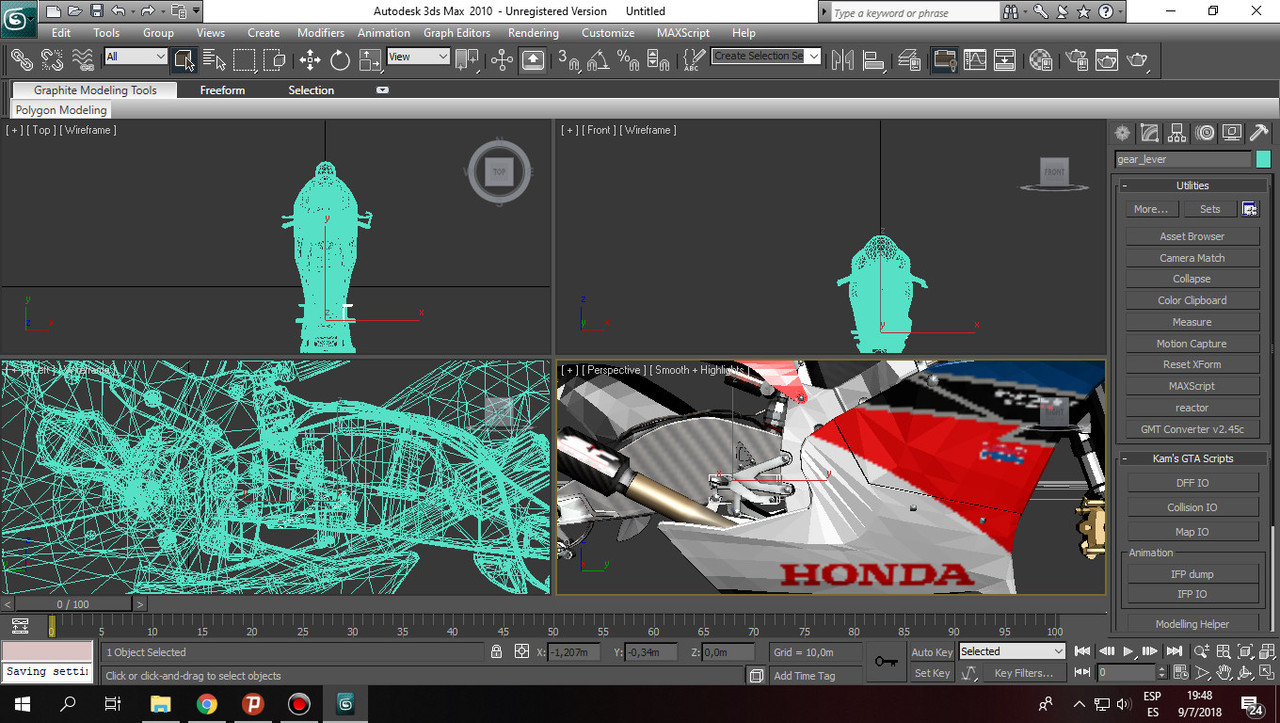Image resolution: width=1280 pixels, height=723 pixels.
Task: Switch to the Motion panel tab
Action: (1204, 133)
